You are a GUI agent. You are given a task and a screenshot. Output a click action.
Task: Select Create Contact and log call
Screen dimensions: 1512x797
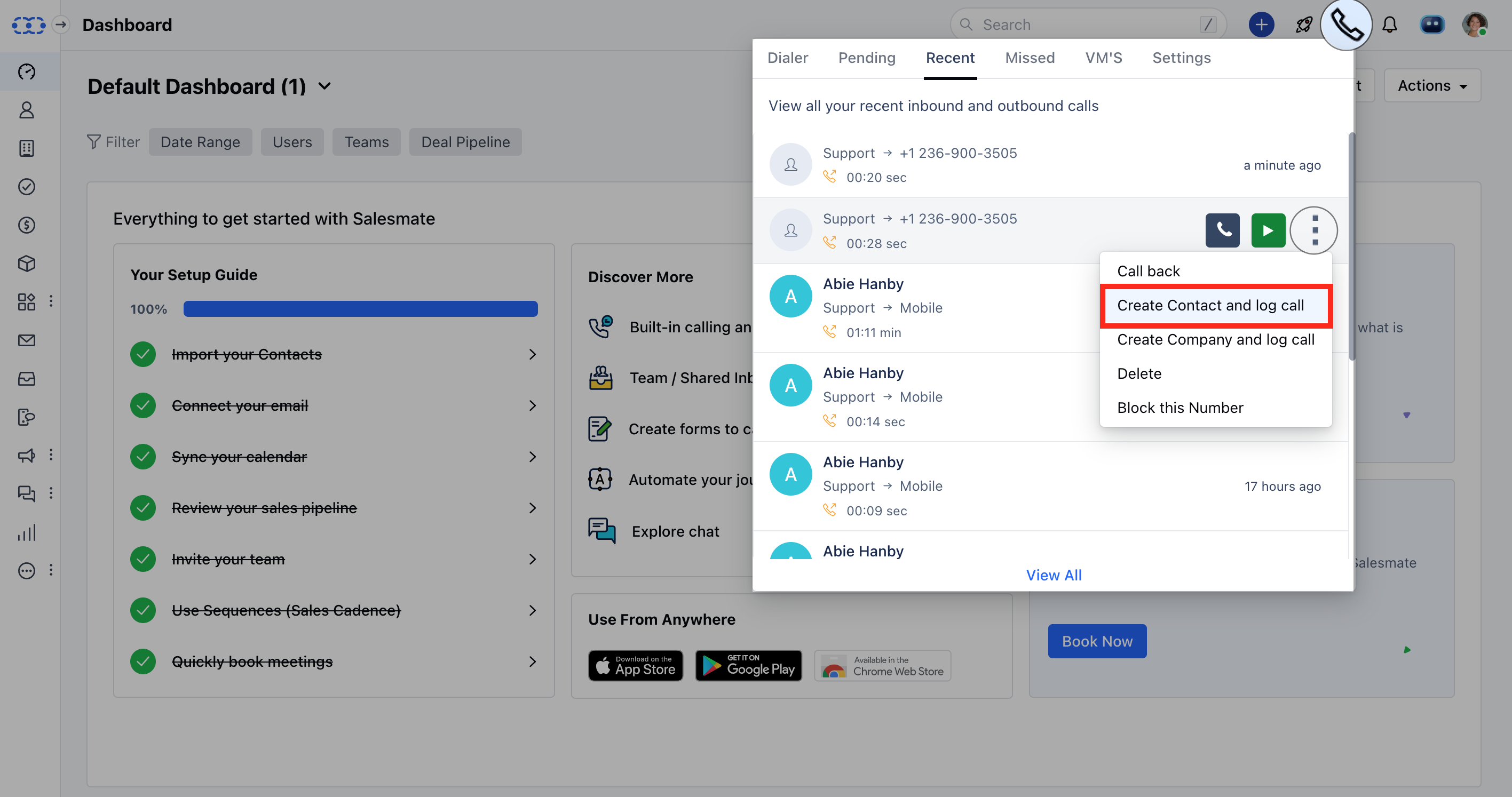(x=1210, y=305)
